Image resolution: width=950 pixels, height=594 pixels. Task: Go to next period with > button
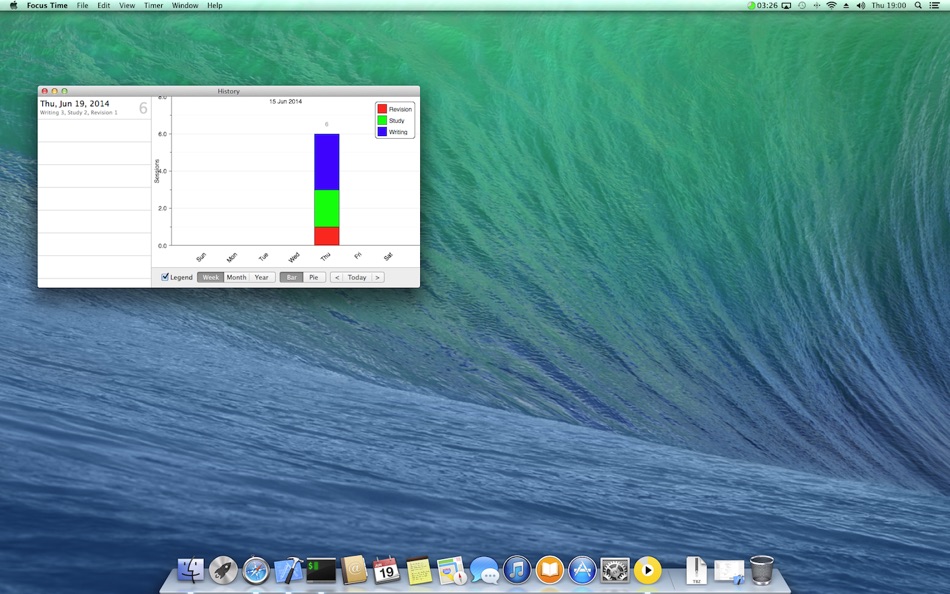pos(377,277)
